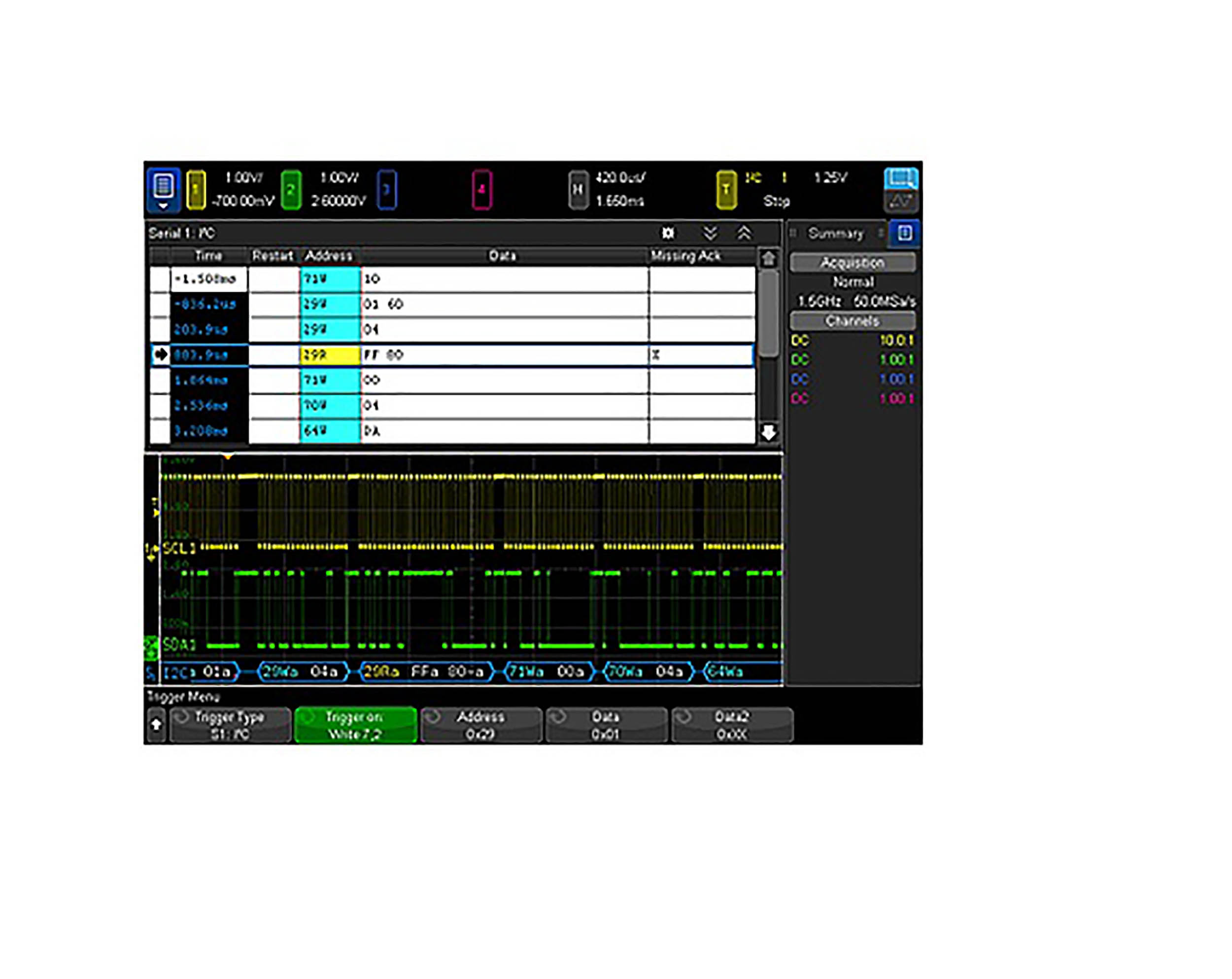Viewport: 1232px width, 979px height.
Task: Select the 64W address row
Action: pyautogui.click(x=452, y=431)
